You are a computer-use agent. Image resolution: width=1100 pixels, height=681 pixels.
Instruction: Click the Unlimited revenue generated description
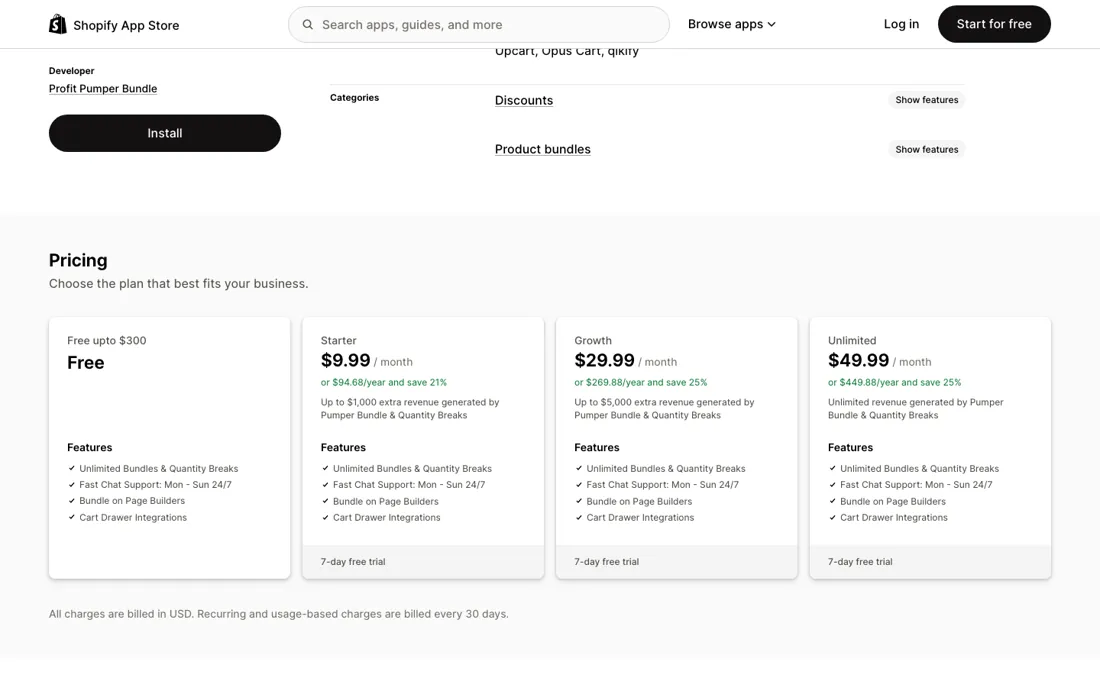[x=915, y=409]
